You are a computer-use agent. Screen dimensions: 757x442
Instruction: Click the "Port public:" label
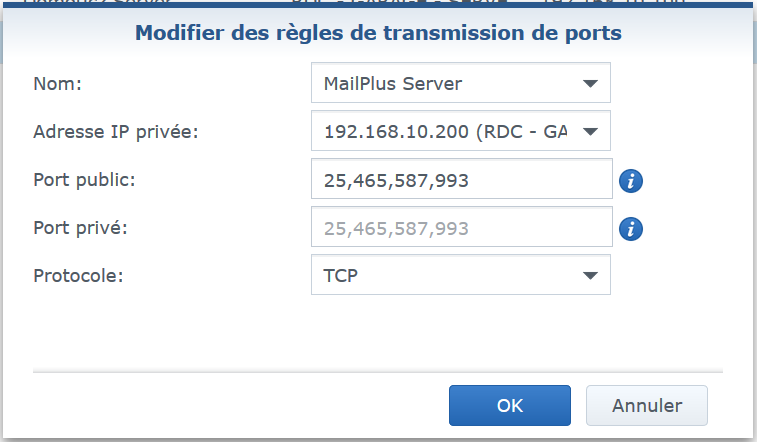tap(84, 180)
